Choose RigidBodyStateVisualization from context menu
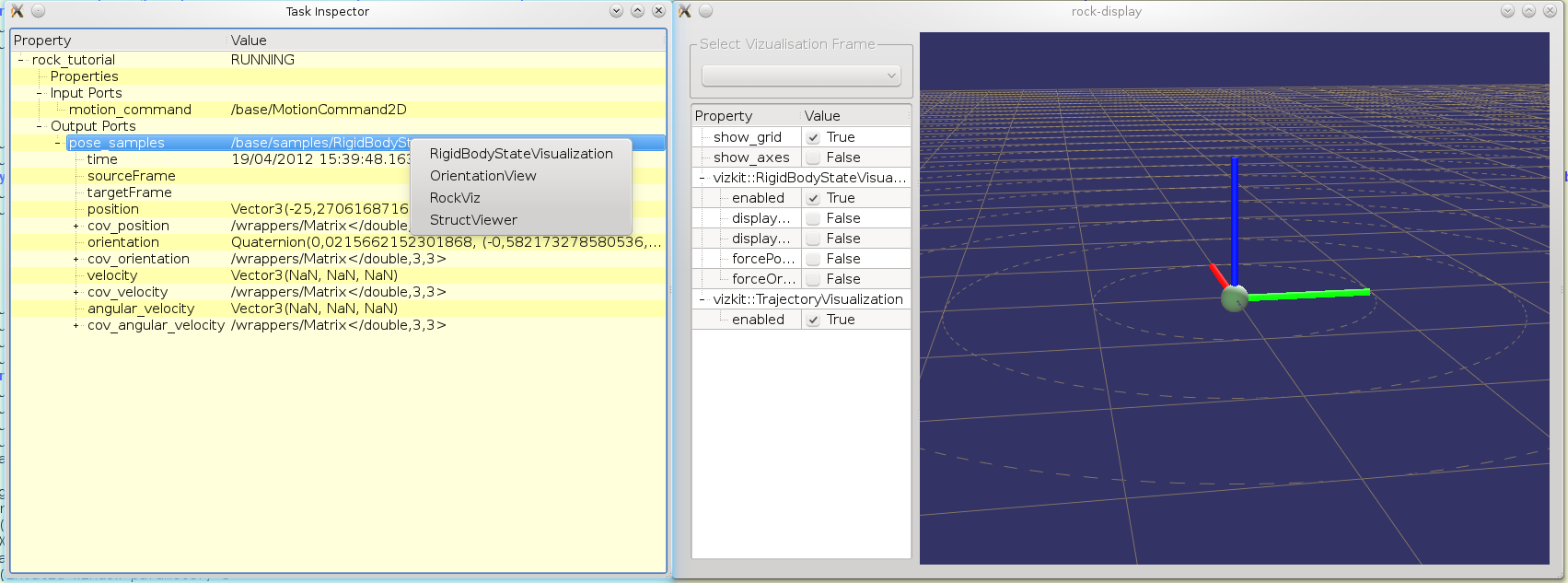Image resolution: width=1568 pixels, height=583 pixels. (520, 154)
